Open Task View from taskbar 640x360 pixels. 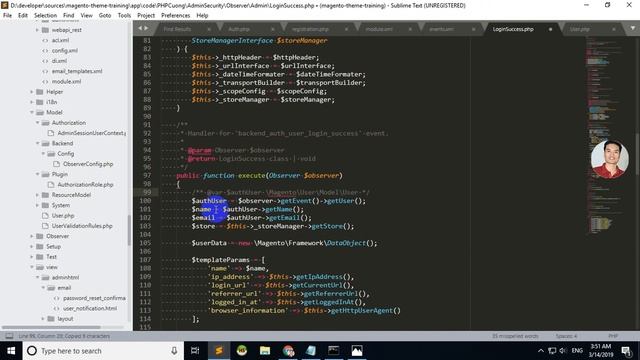pos(195,351)
